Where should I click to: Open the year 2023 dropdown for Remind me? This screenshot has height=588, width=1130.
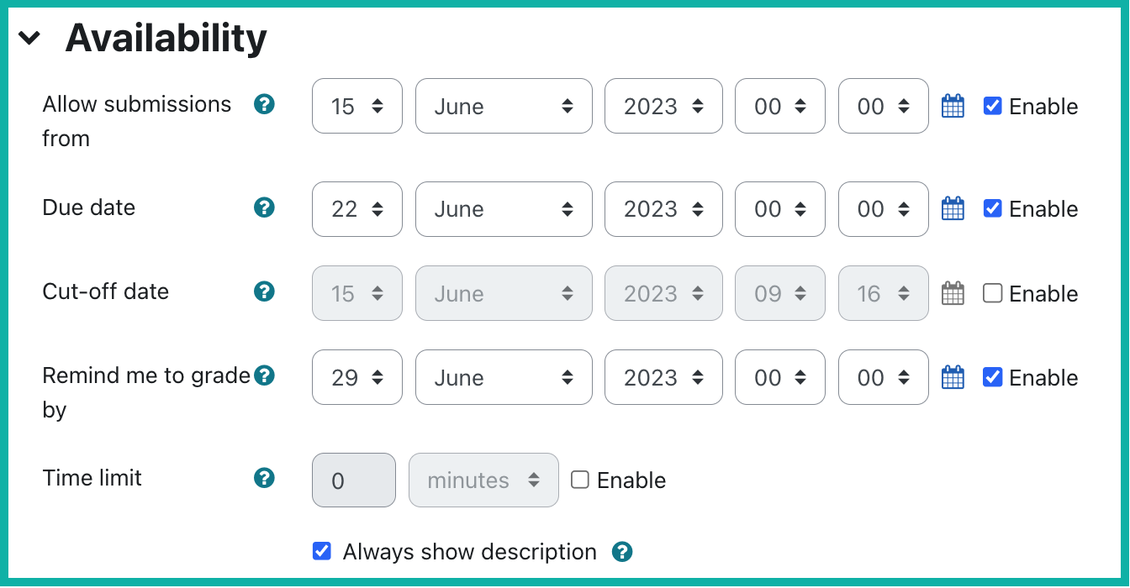click(x=663, y=377)
